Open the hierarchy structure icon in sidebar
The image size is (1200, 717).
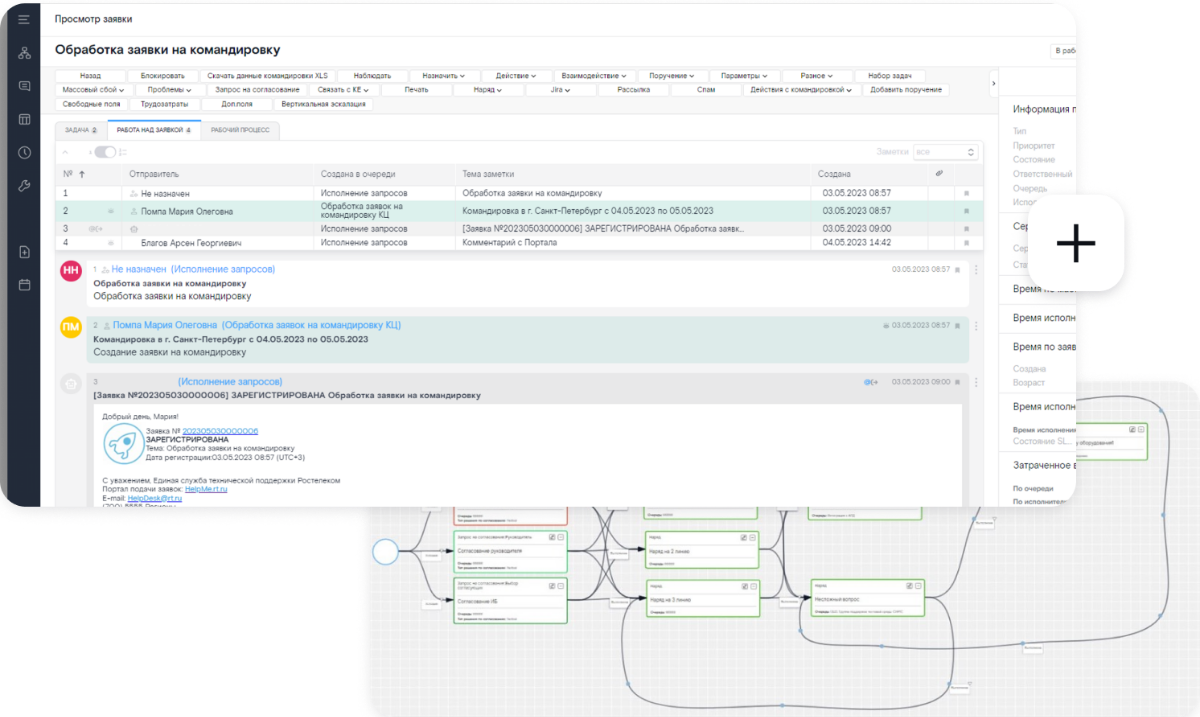point(24,52)
